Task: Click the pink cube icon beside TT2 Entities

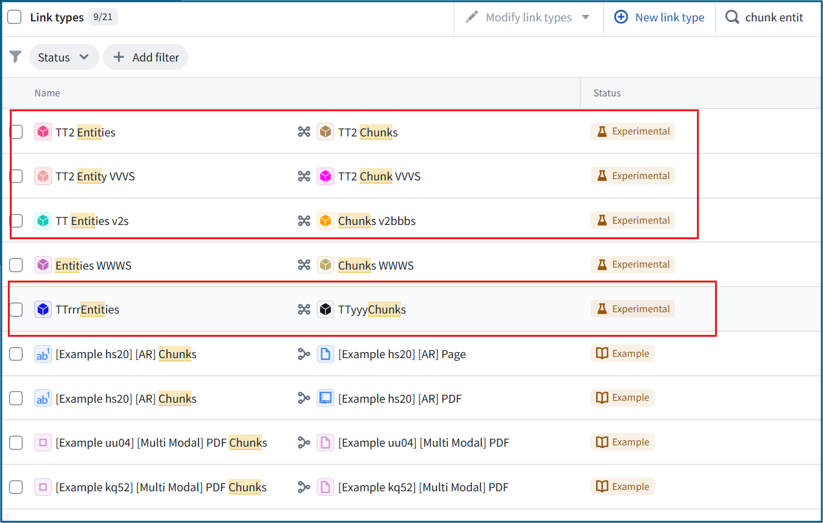Action: pos(43,132)
